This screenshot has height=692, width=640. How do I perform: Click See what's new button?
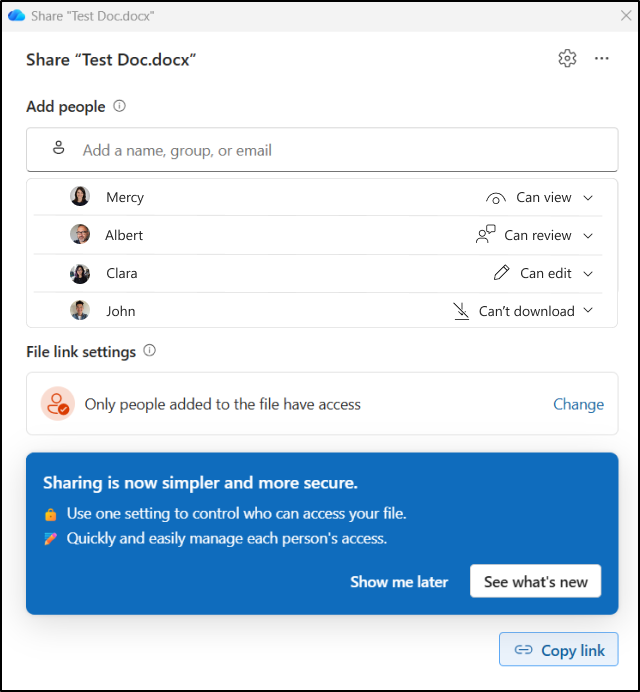tap(535, 581)
